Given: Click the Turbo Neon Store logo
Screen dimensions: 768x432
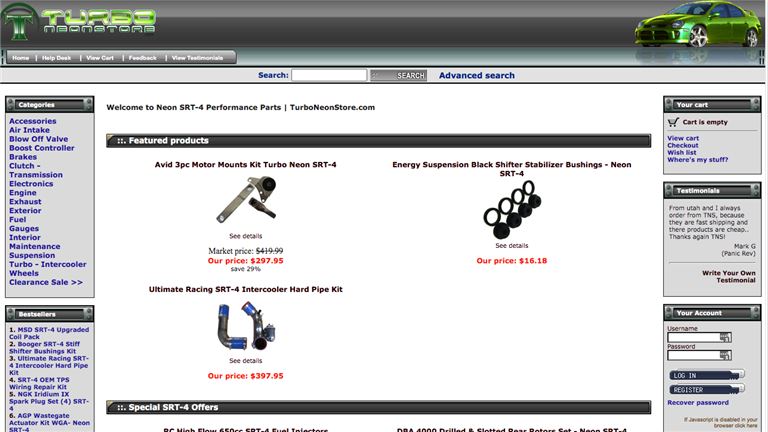Looking at the screenshot, I should [x=82, y=22].
